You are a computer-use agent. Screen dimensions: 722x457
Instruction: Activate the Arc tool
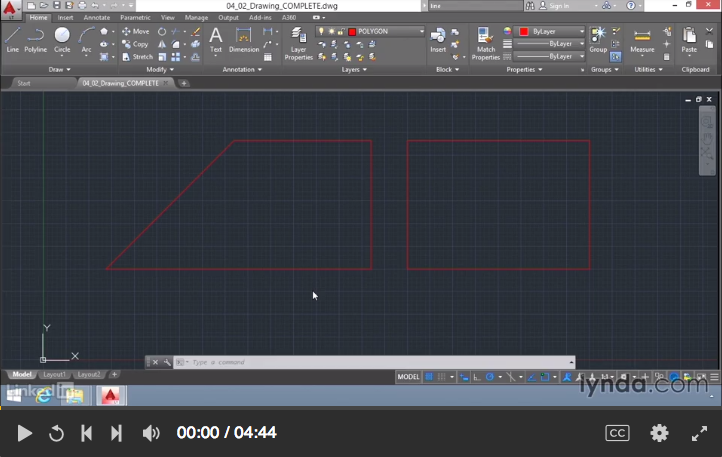(x=86, y=38)
